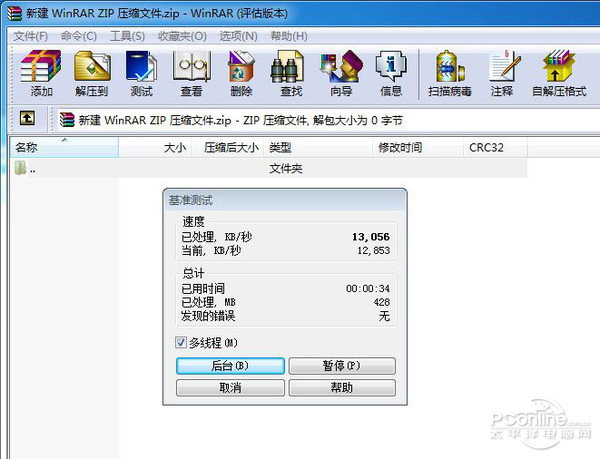Open the 工具(S) menu
The height and width of the screenshot is (459, 600).
[127, 36]
